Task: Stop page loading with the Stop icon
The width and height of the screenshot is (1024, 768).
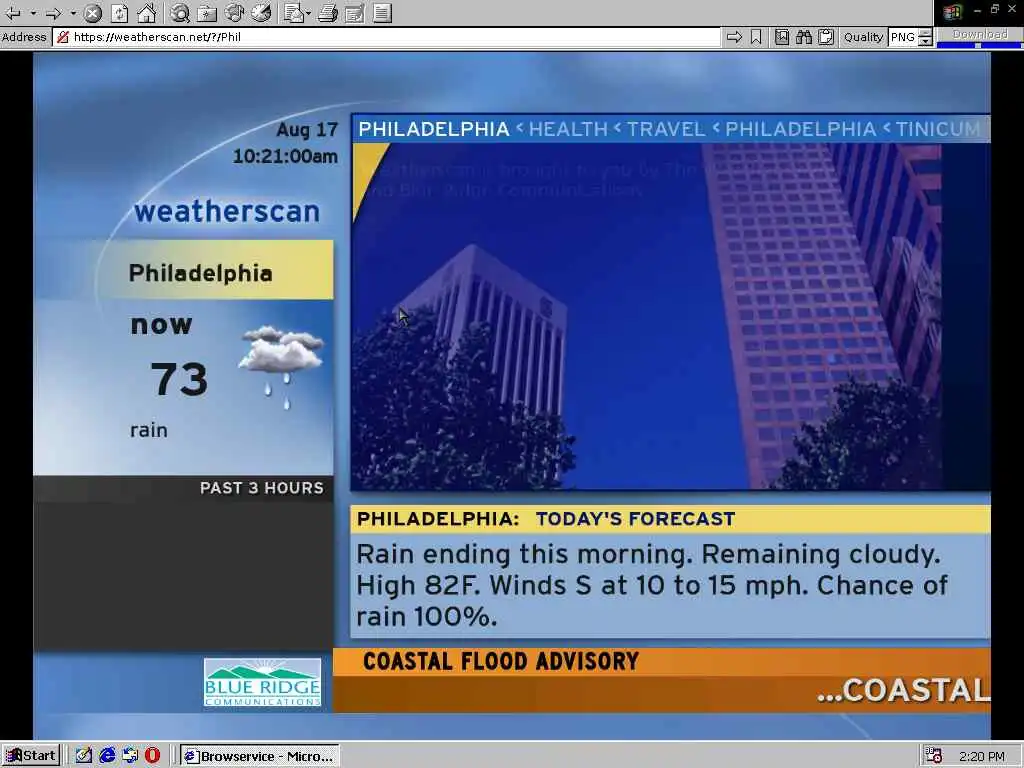Action: pyautogui.click(x=93, y=12)
